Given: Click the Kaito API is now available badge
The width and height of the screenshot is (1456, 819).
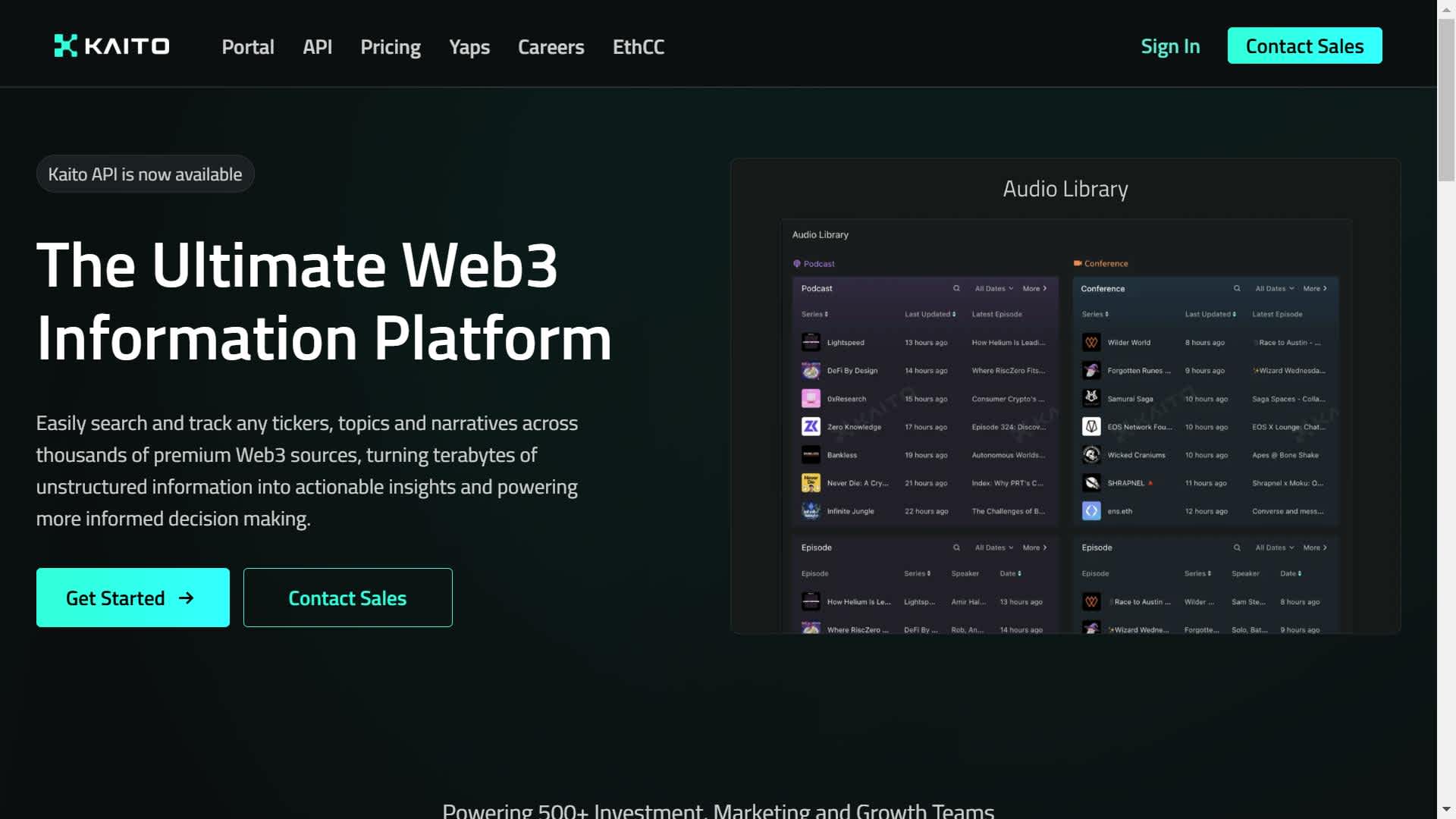Looking at the screenshot, I should 145,174.
